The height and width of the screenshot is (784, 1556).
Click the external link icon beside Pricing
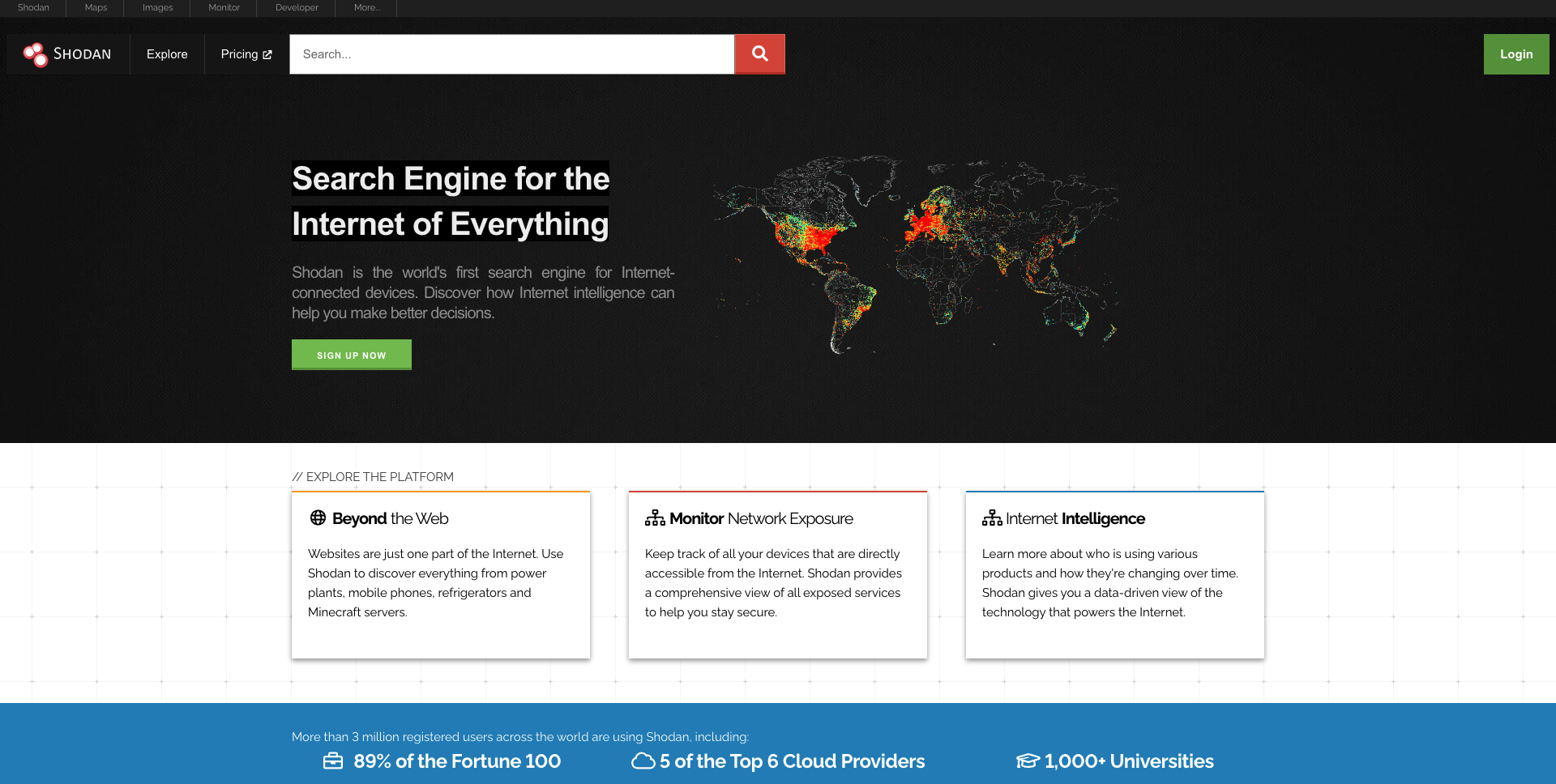click(x=267, y=55)
